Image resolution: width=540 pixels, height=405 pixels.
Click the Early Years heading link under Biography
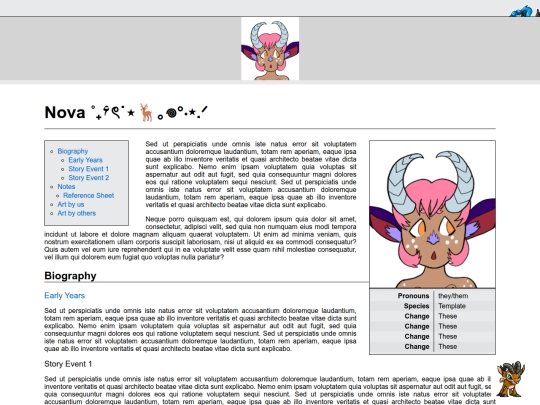64,295
